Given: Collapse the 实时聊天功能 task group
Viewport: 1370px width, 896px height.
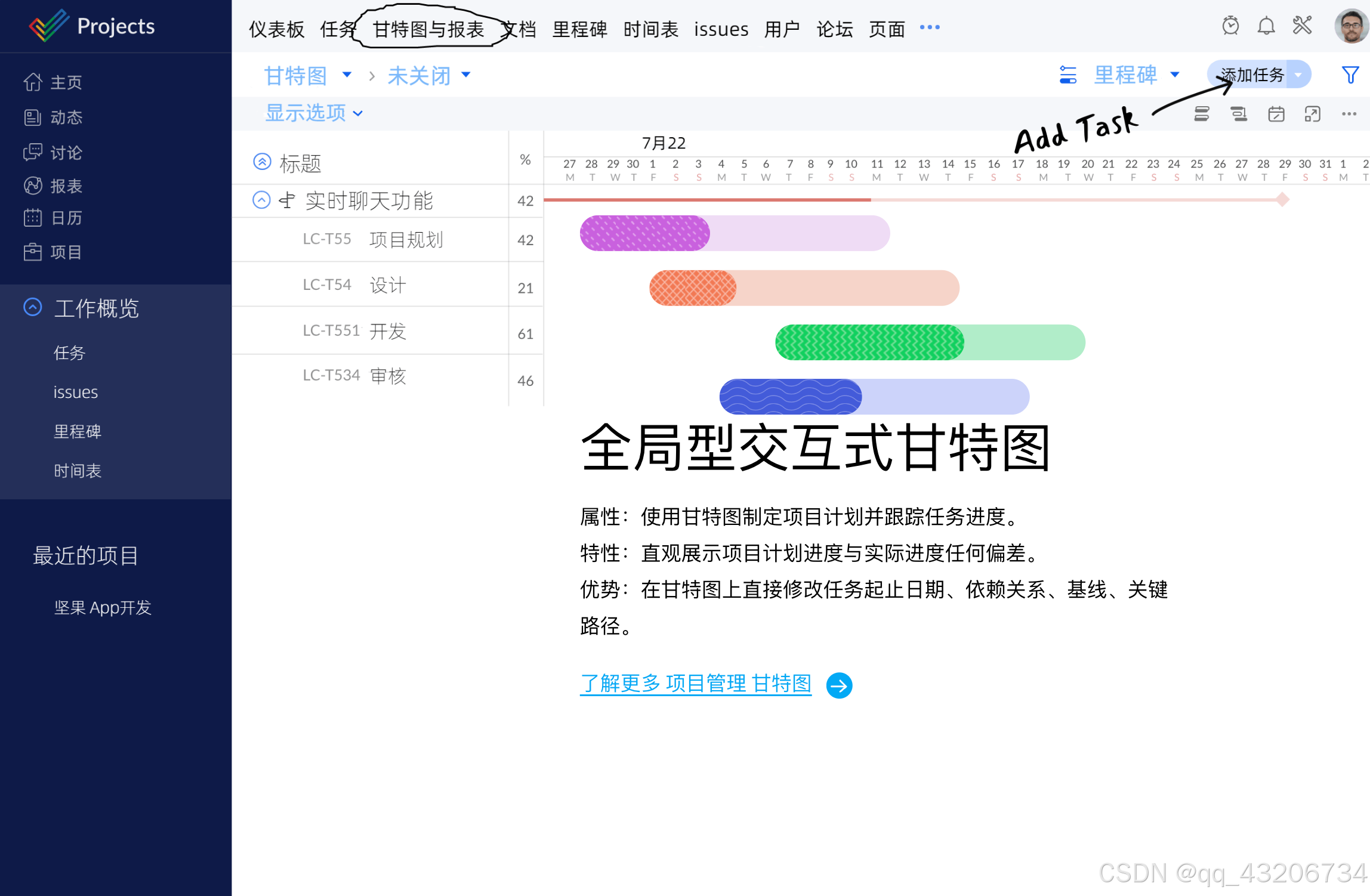Looking at the screenshot, I should point(261,200).
